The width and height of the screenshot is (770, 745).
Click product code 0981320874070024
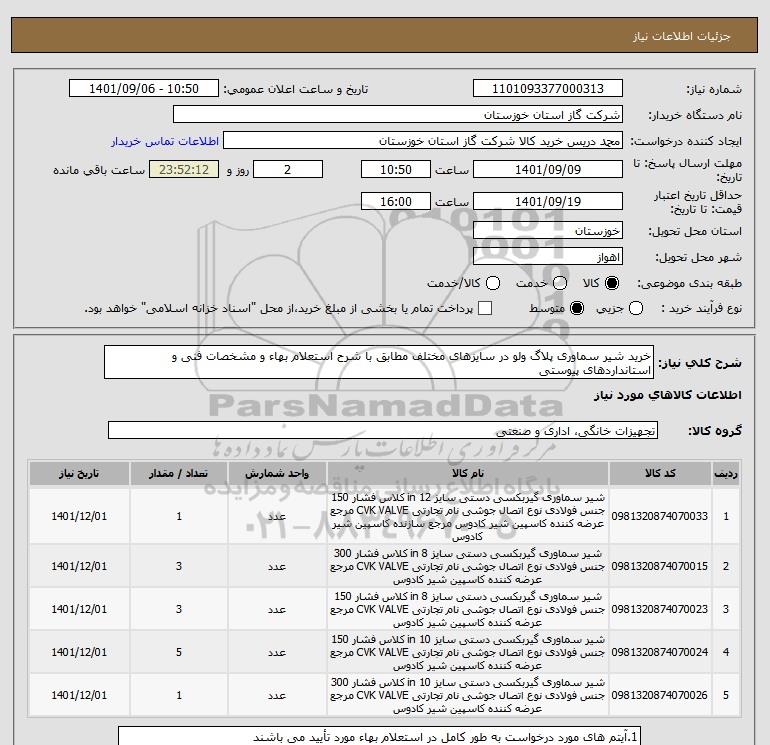[660, 652]
